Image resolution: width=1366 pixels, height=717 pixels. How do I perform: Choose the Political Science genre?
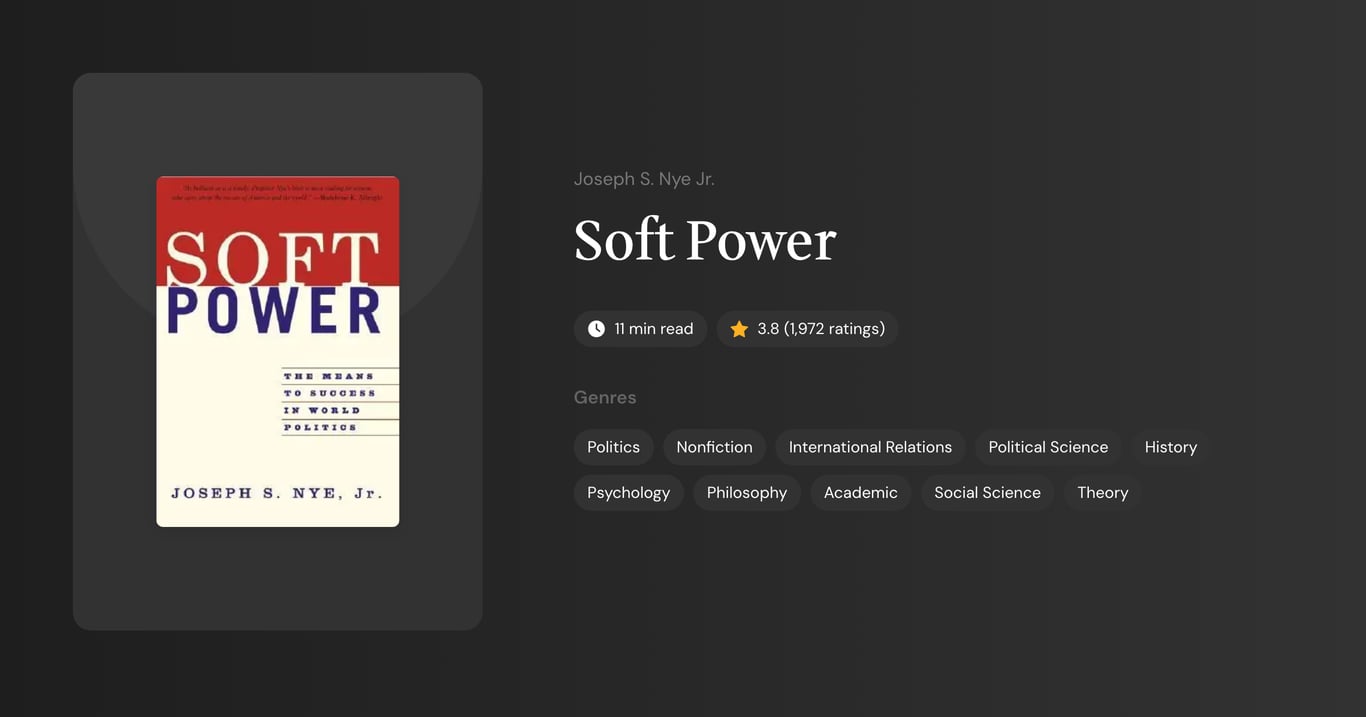(1048, 447)
